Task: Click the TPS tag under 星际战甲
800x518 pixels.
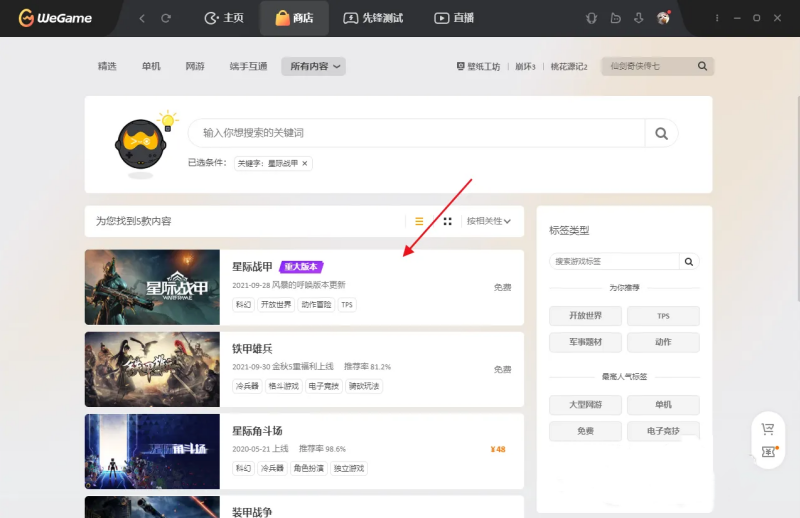Action: point(347,305)
